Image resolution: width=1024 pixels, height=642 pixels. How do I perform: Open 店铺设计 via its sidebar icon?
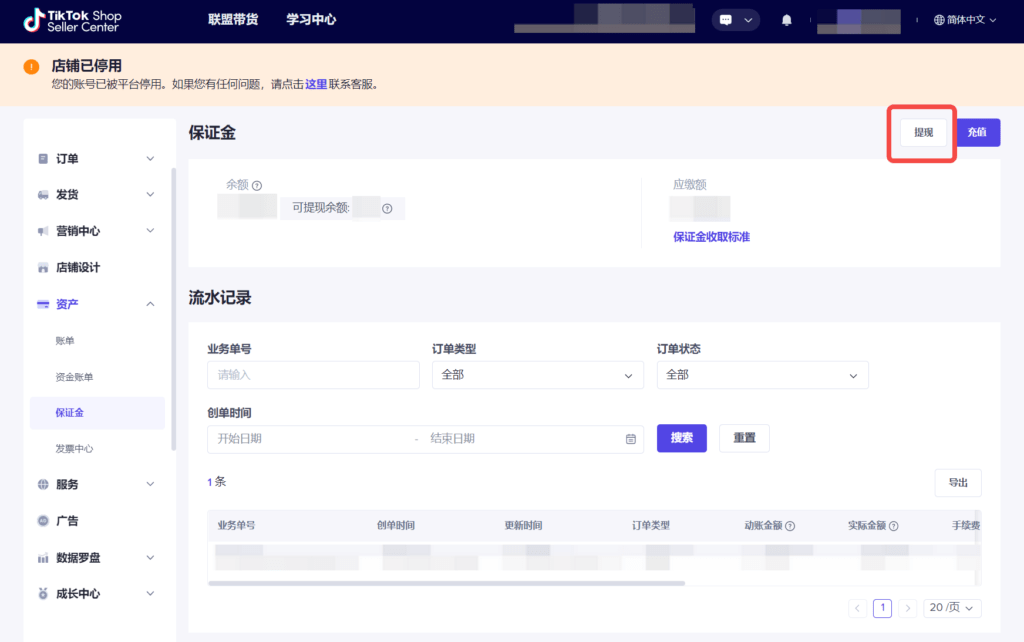pyautogui.click(x=41, y=267)
